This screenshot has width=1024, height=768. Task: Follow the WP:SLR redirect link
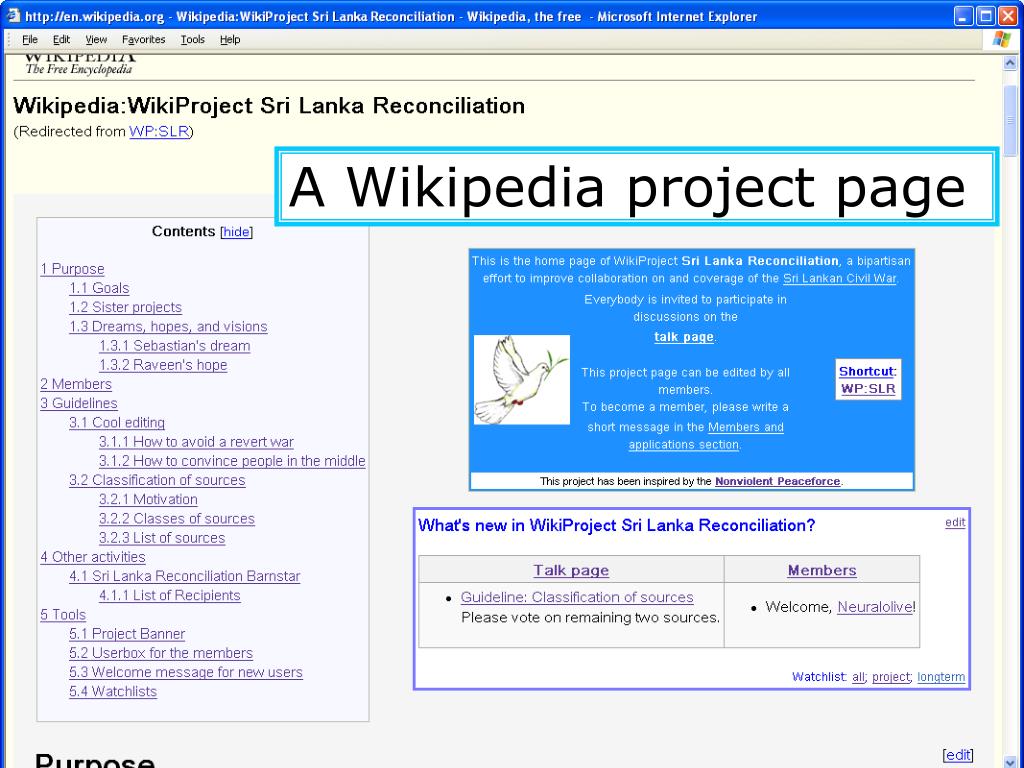(159, 131)
